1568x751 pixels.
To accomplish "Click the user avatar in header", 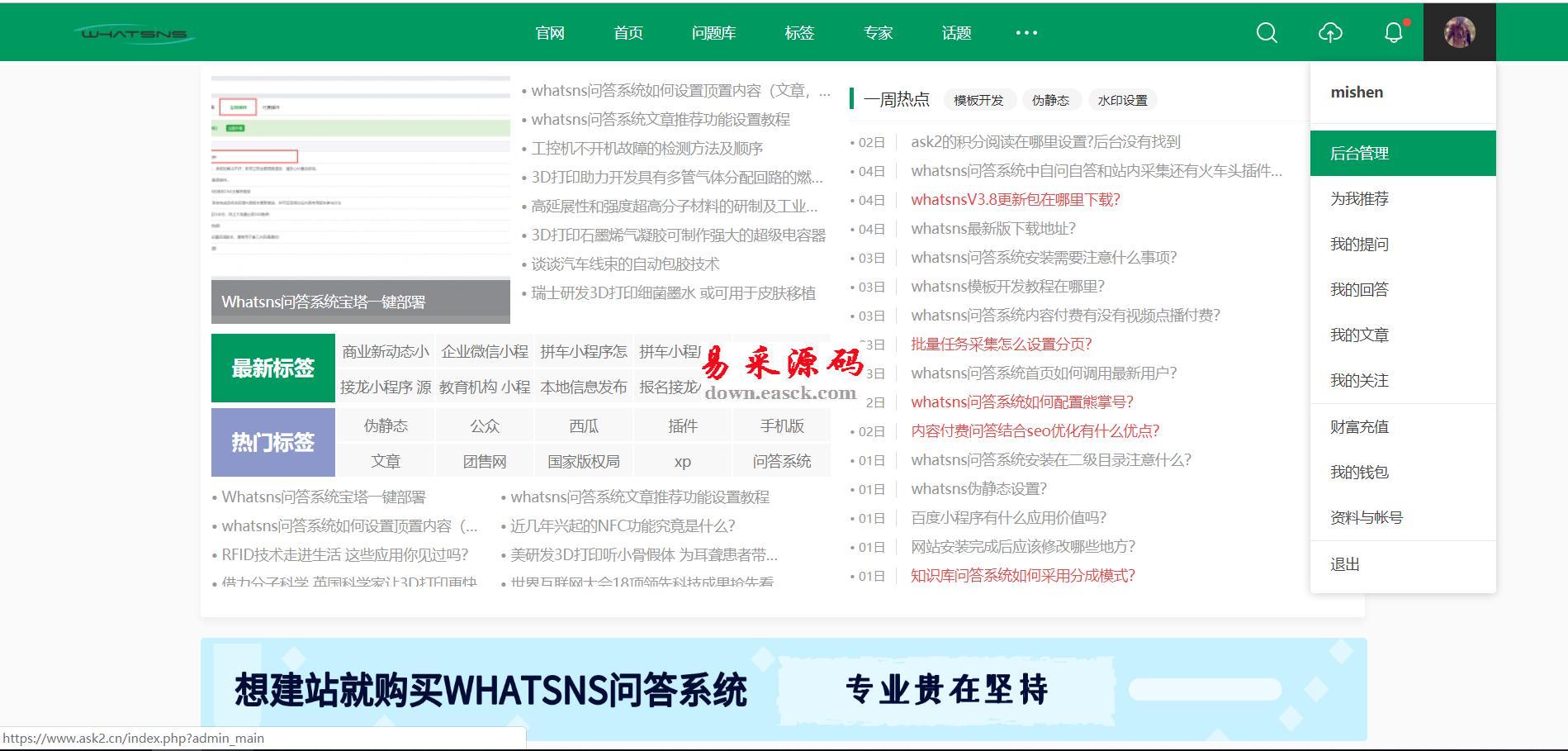I will pos(1459,33).
